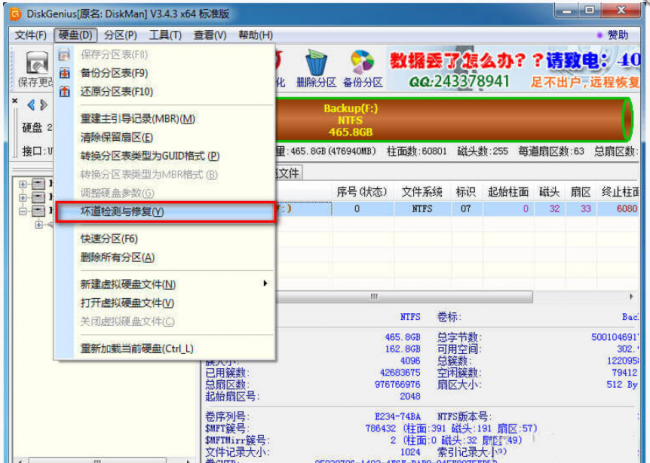Click the 备份分区 colorful icon
The width and height of the screenshot is (650, 463).
tap(363, 68)
